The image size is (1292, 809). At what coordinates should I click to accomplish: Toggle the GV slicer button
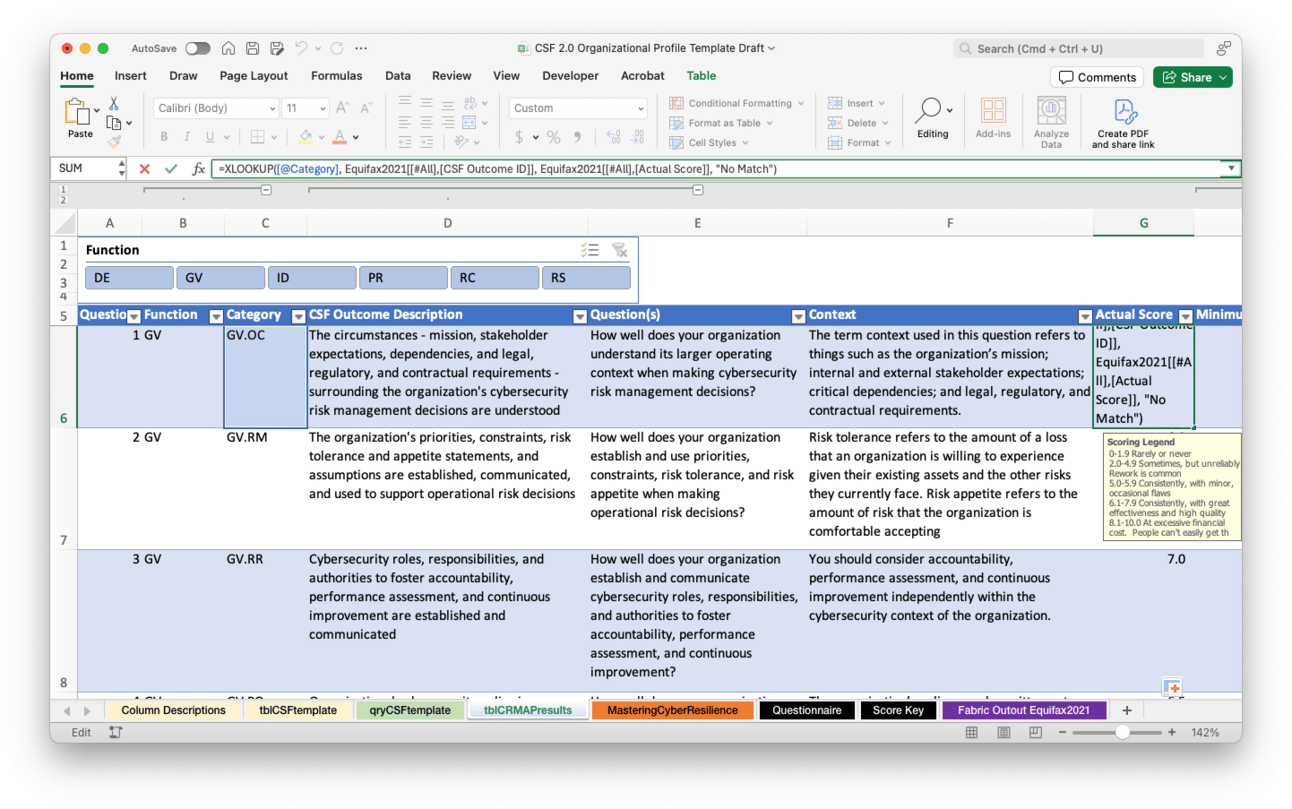(220, 278)
